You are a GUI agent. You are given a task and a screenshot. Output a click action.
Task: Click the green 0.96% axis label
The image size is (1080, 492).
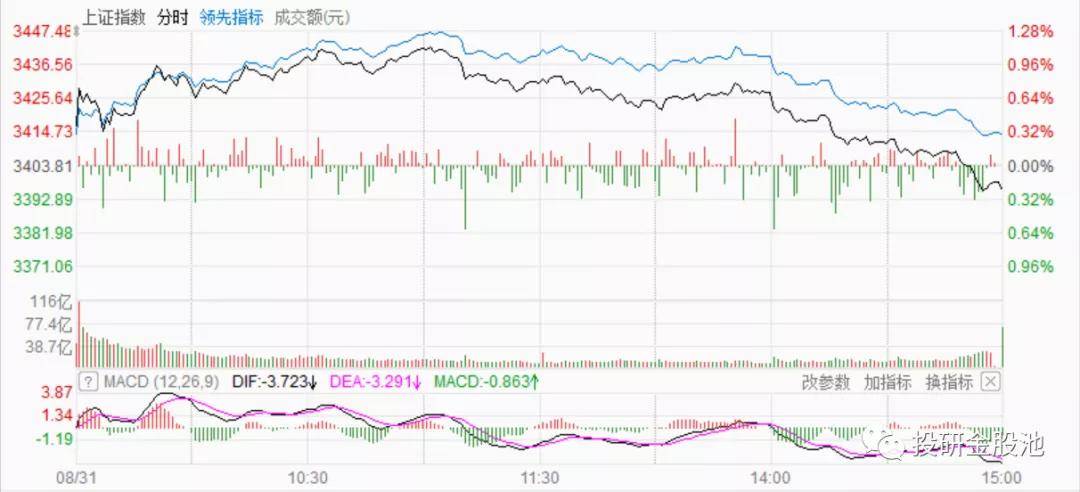pos(1030,266)
